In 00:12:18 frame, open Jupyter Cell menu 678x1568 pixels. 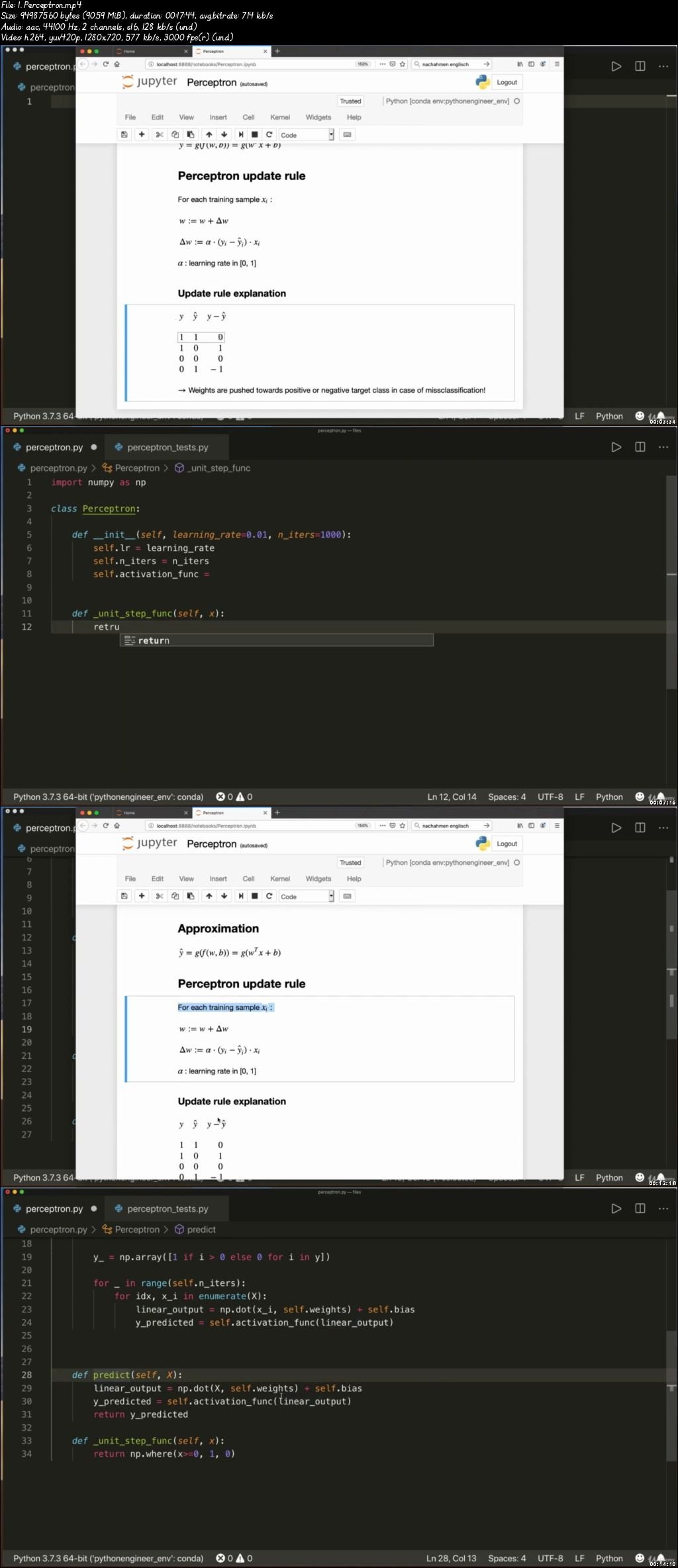pyautogui.click(x=249, y=879)
